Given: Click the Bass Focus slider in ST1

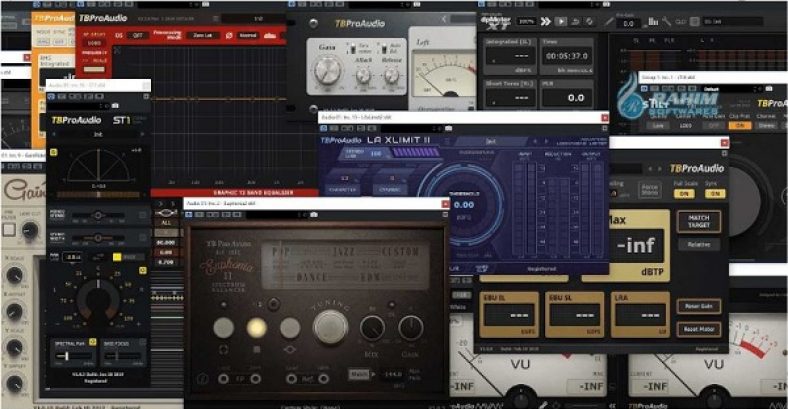Looking at the screenshot, I should click(123, 356).
